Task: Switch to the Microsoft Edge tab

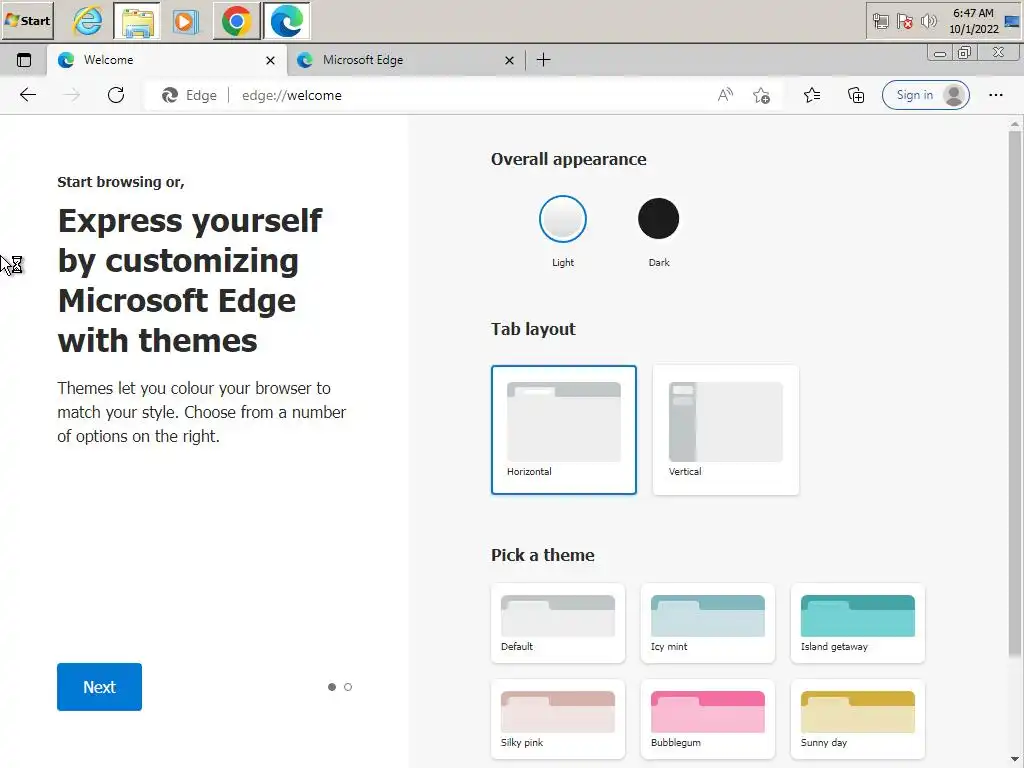Action: [x=406, y=60]
